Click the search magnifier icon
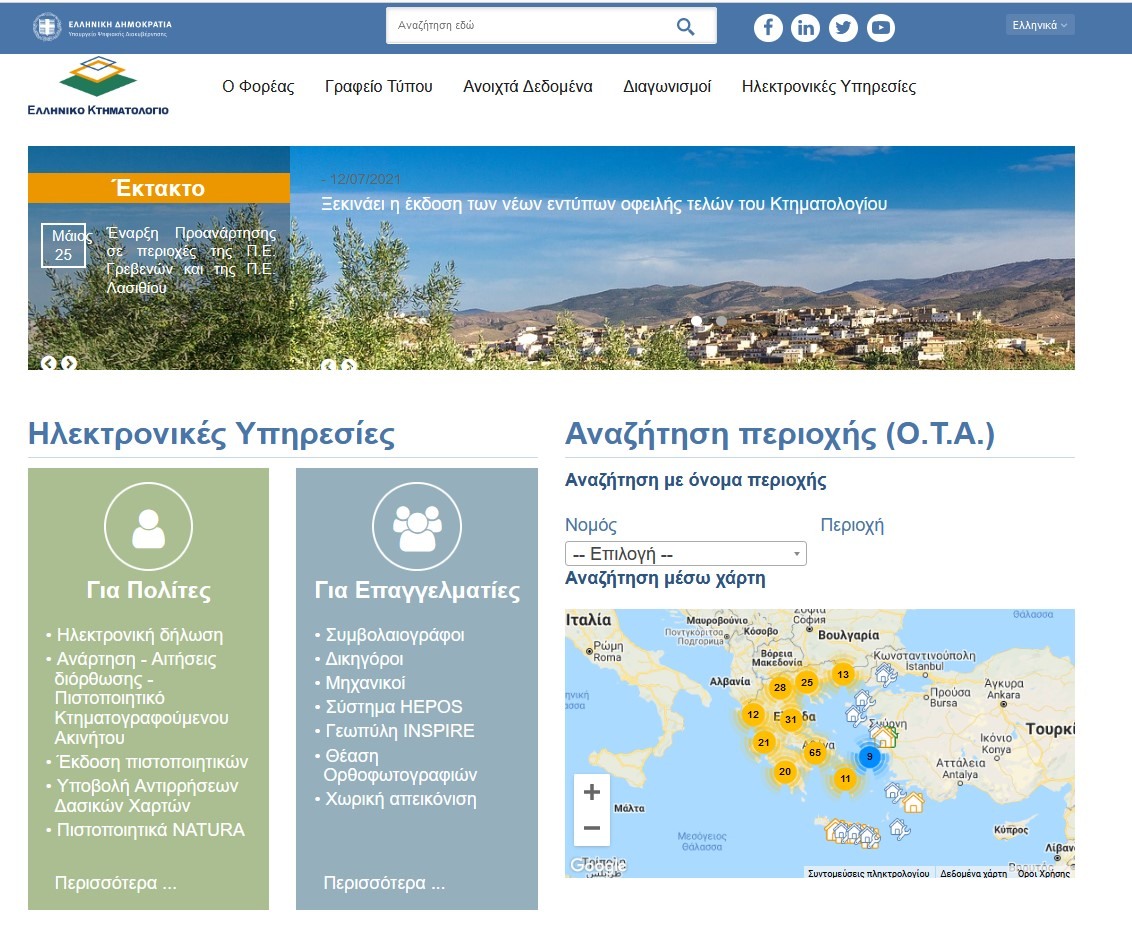 tap(685, 25)
